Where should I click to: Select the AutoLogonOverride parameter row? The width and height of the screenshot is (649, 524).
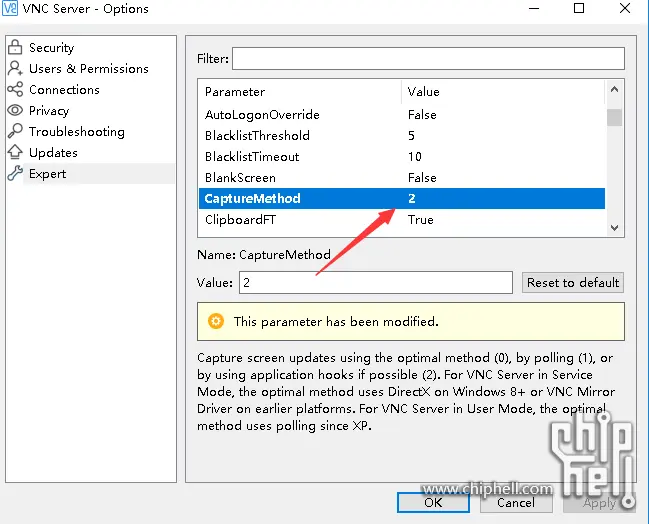click(x=402, y=115)
